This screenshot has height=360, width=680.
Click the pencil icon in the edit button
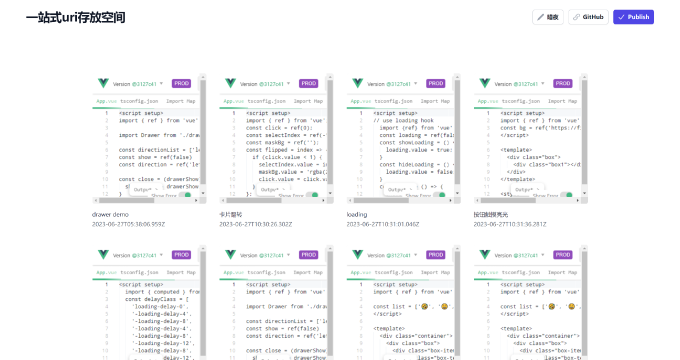coord(540,17)
